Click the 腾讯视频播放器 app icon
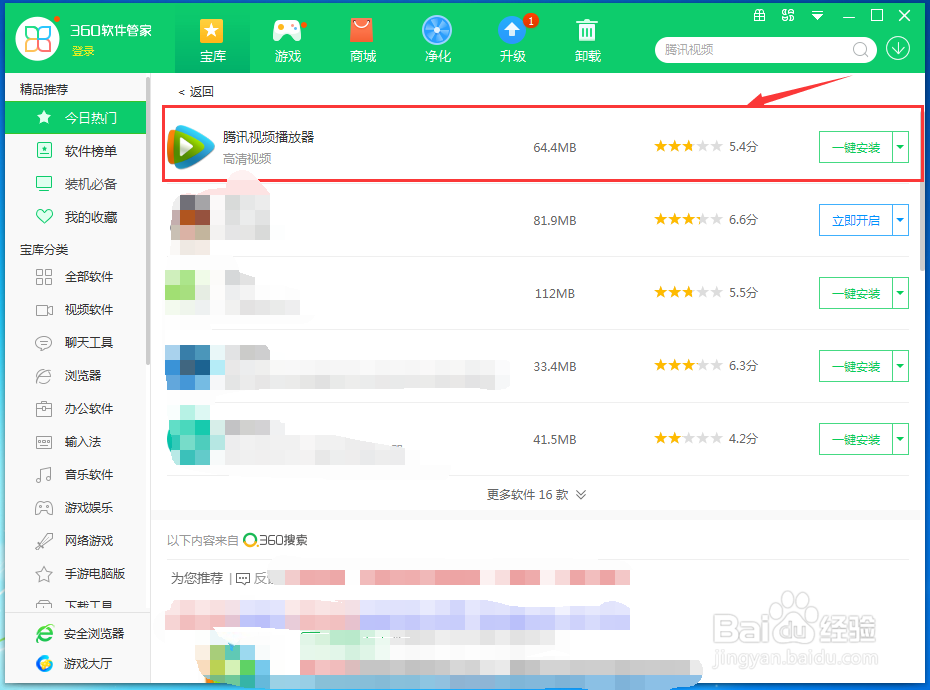The image size is (930, 690). click(190, 146)
